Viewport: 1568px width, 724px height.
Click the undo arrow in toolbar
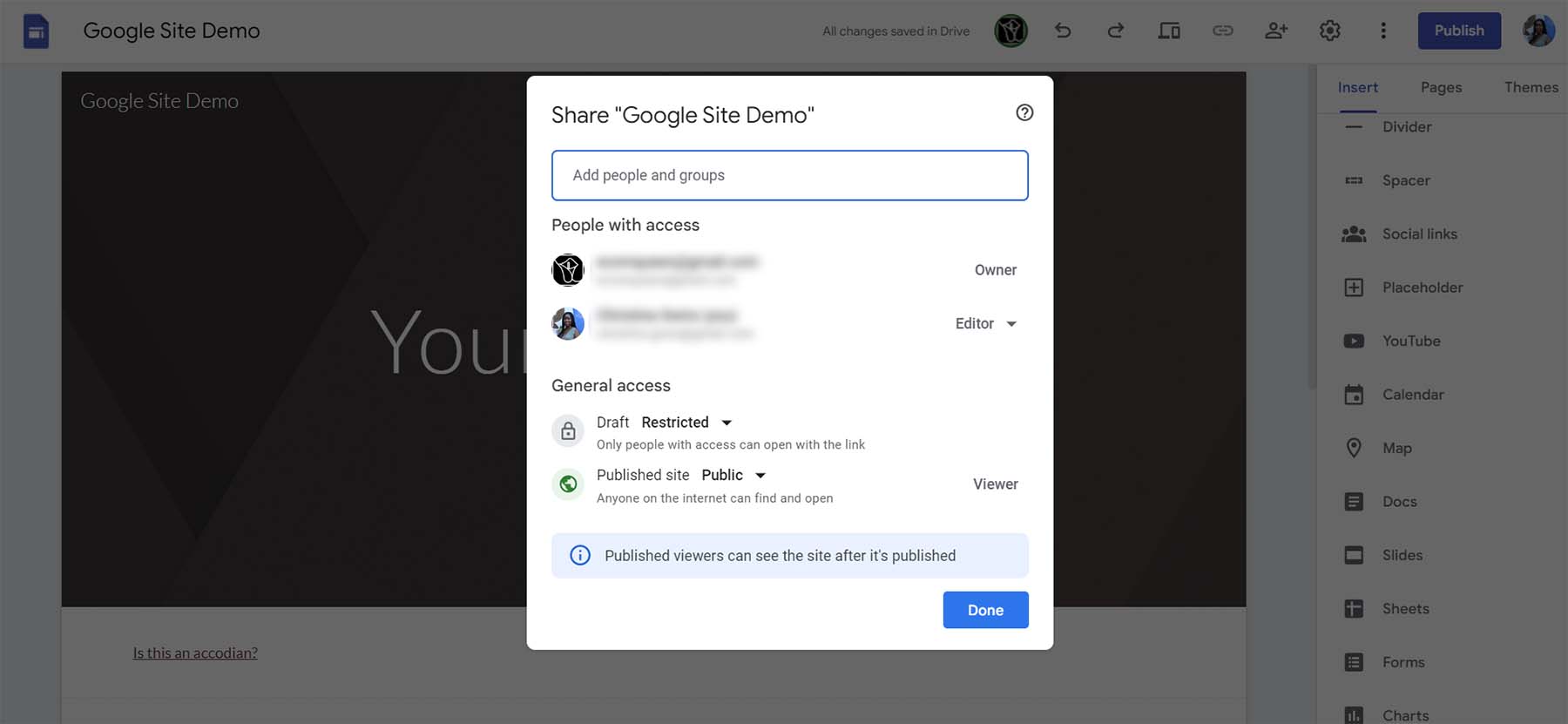1063,31
